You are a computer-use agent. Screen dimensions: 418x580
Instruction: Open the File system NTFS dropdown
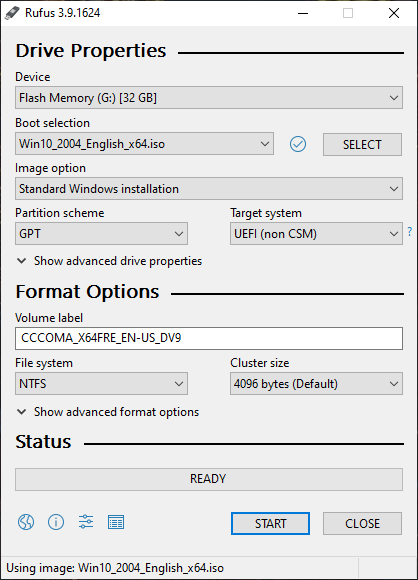coord(101,384)
